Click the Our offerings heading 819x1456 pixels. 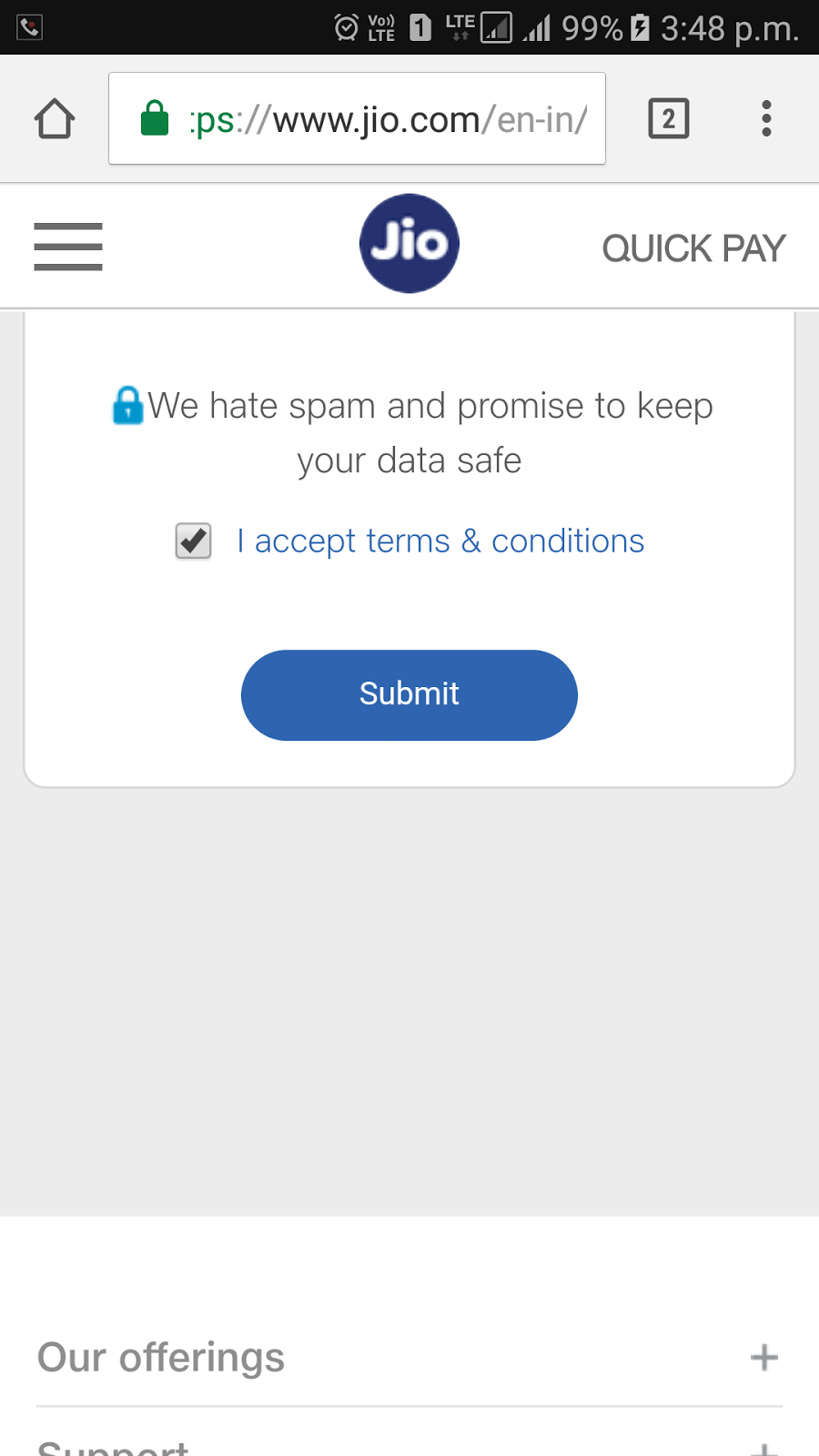tap(161, 1358)
